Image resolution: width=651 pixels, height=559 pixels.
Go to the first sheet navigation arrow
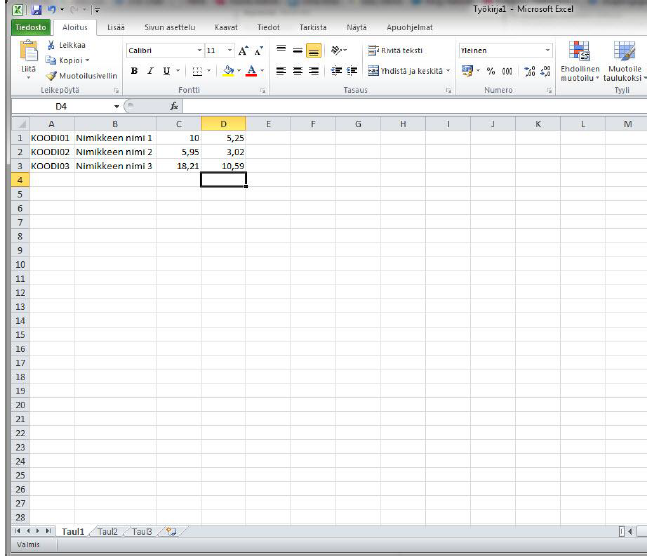coord(17,531)
